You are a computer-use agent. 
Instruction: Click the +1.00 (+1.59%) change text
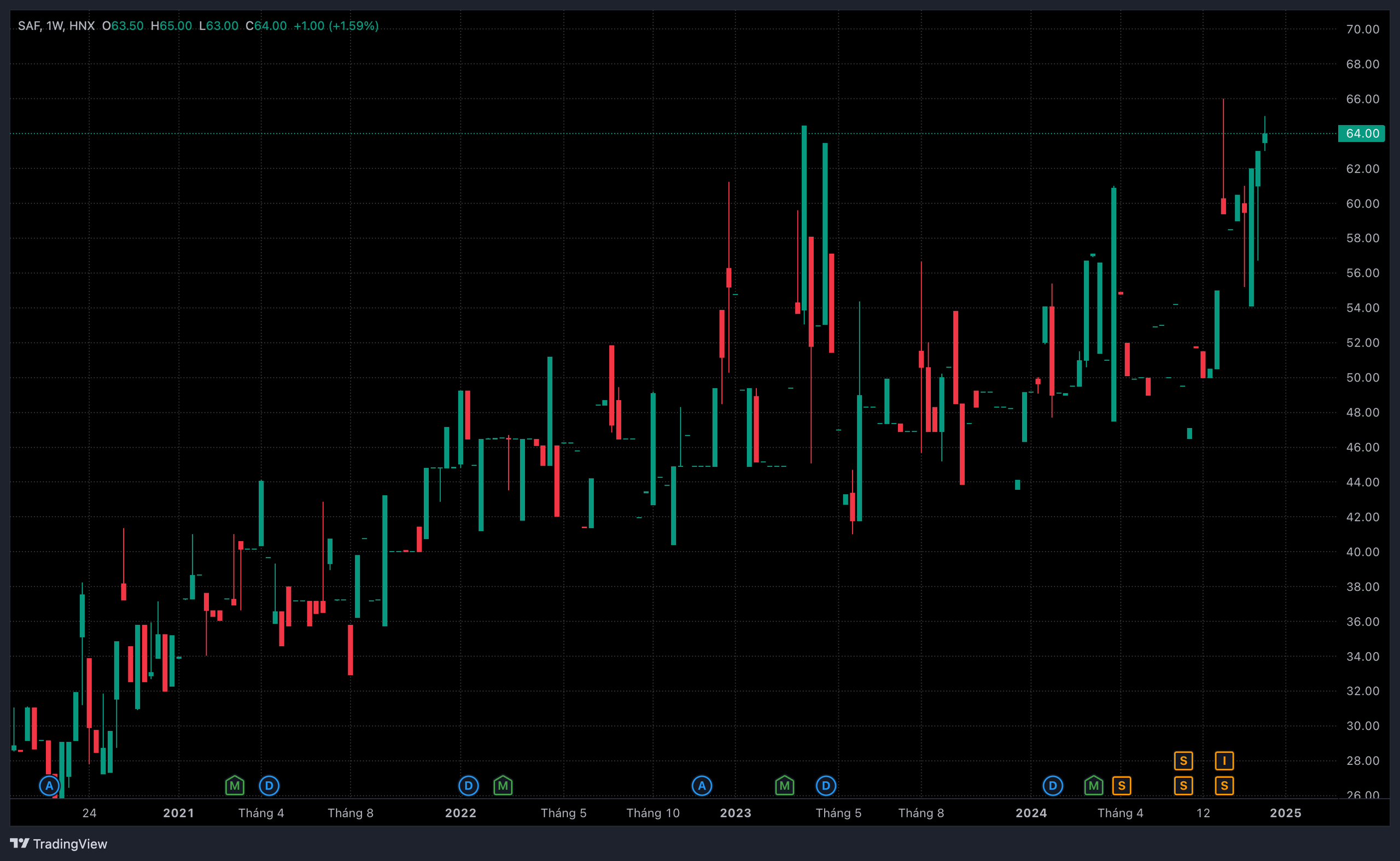[336, 26]
